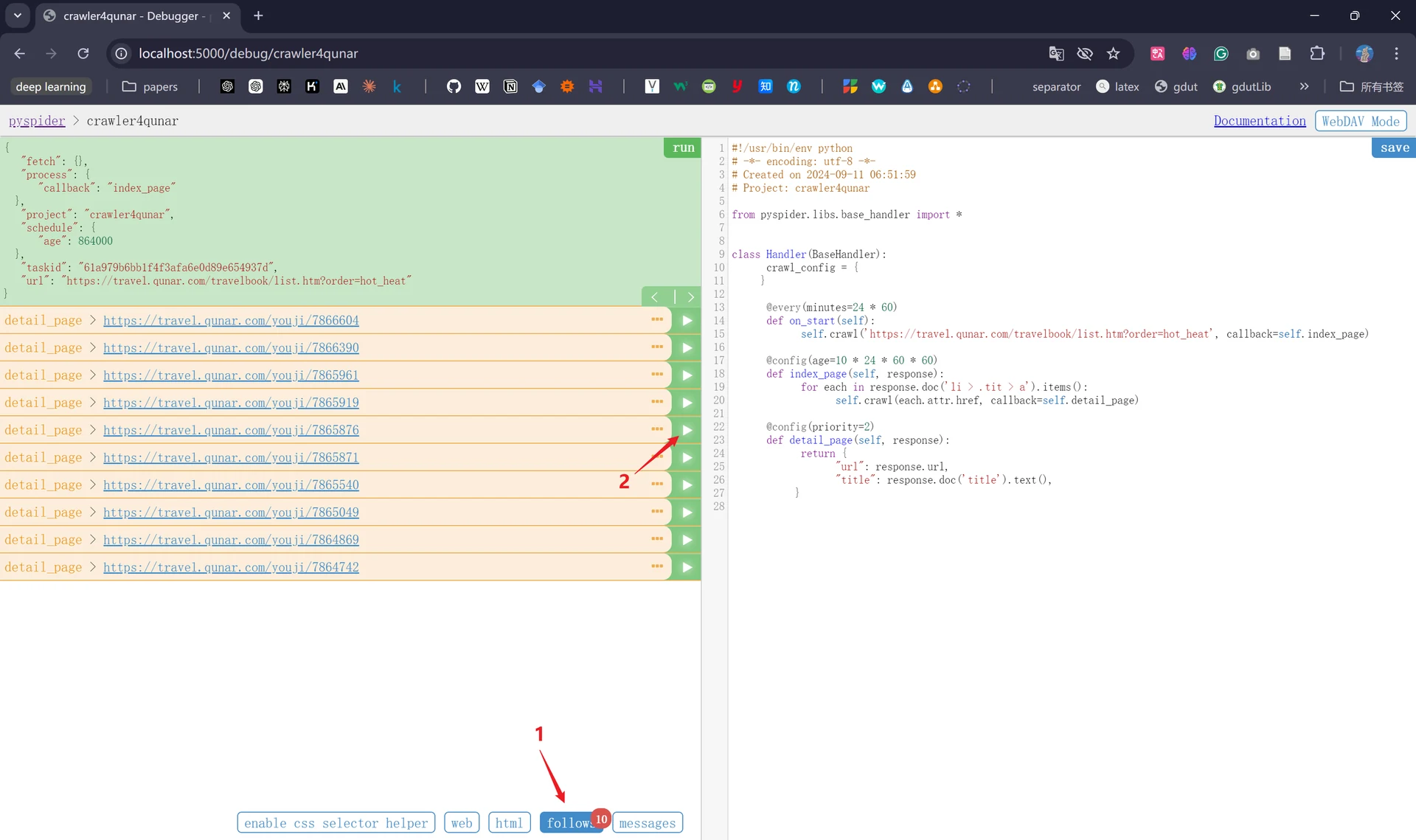Image resolution: width=1416 pixels, height=840 pixels.
Task: Open the Documentation link
Action: pyautogui.click(x=1260, y=121)
